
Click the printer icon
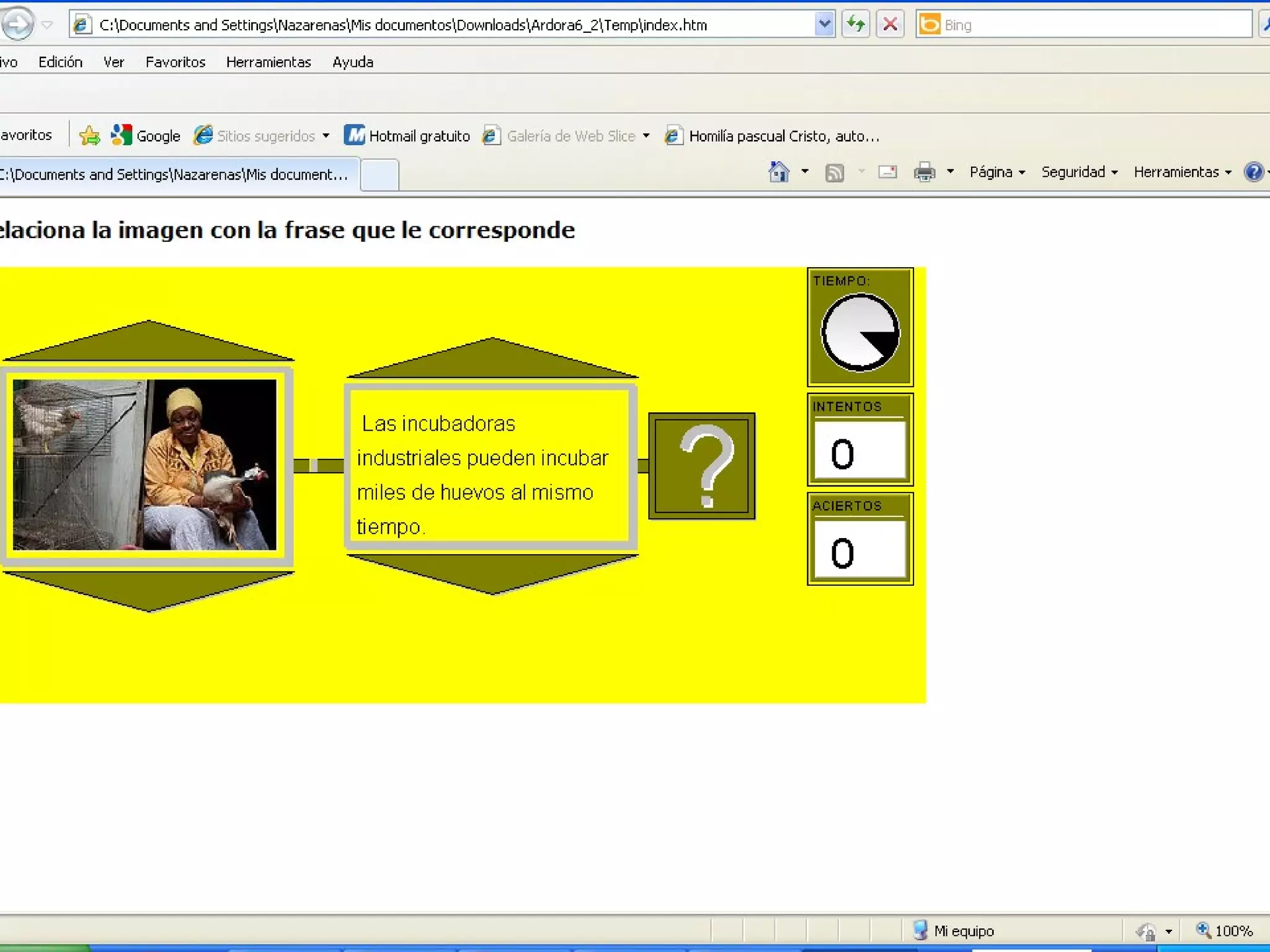pyautogui.click(x=924, y=172)
